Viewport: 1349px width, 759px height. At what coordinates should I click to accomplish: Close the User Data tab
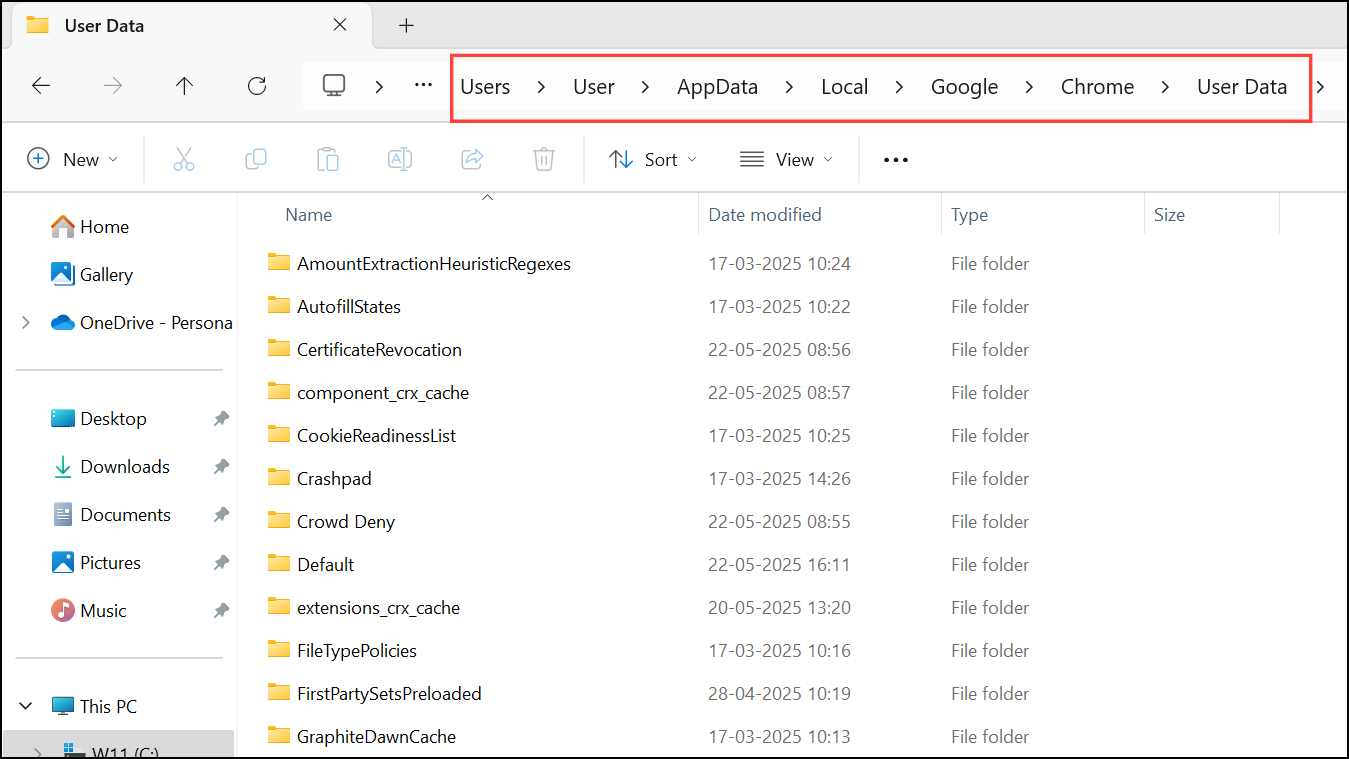(x=340, y=25)
